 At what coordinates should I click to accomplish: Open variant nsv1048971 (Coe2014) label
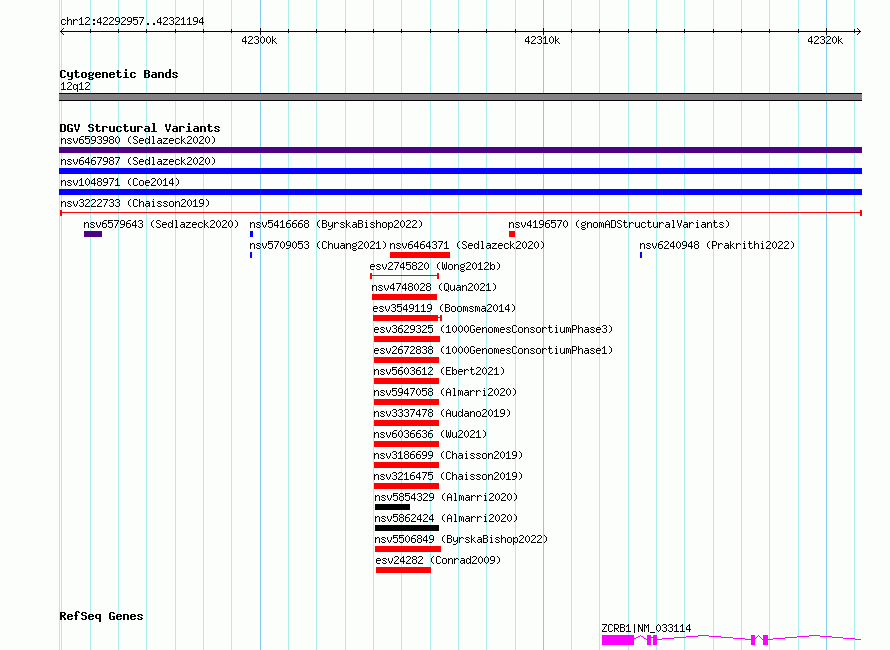[120, 182]
